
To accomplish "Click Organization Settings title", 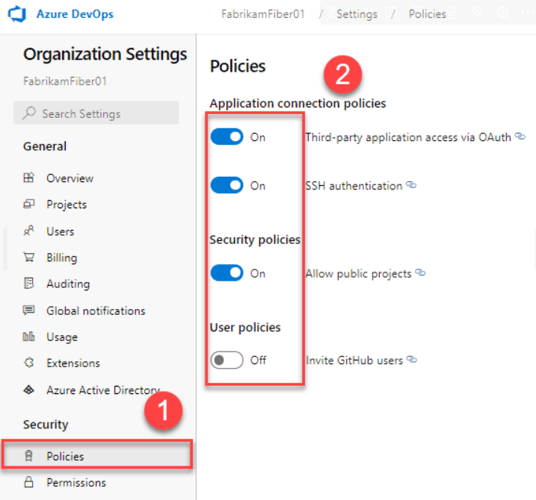I will [x=105, y=54].
